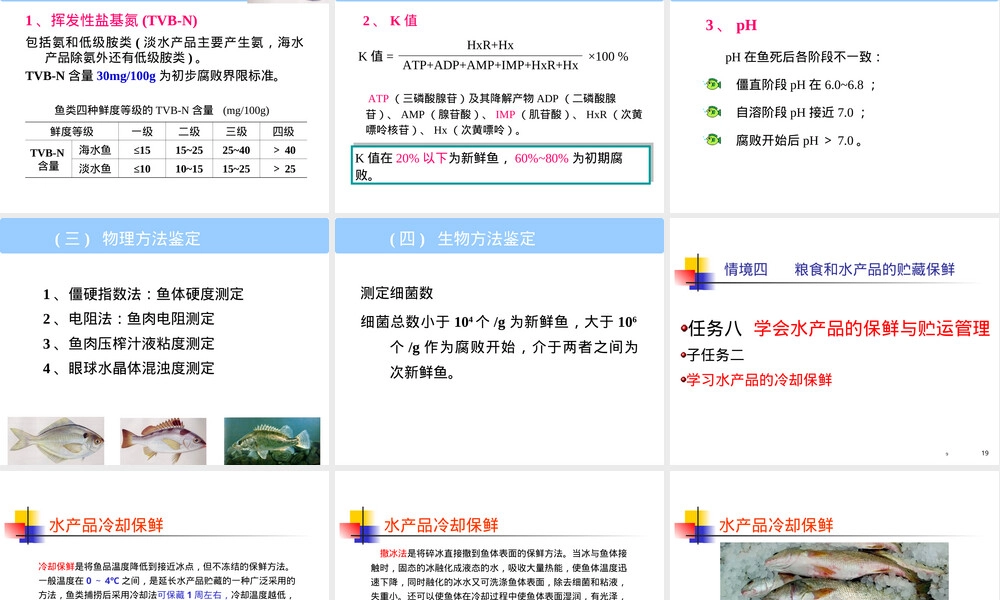Click list item 3、鱼肉压榨汁液粘度测定
This screenshot has height=600, width=1000.
click(x=128, y=344)
